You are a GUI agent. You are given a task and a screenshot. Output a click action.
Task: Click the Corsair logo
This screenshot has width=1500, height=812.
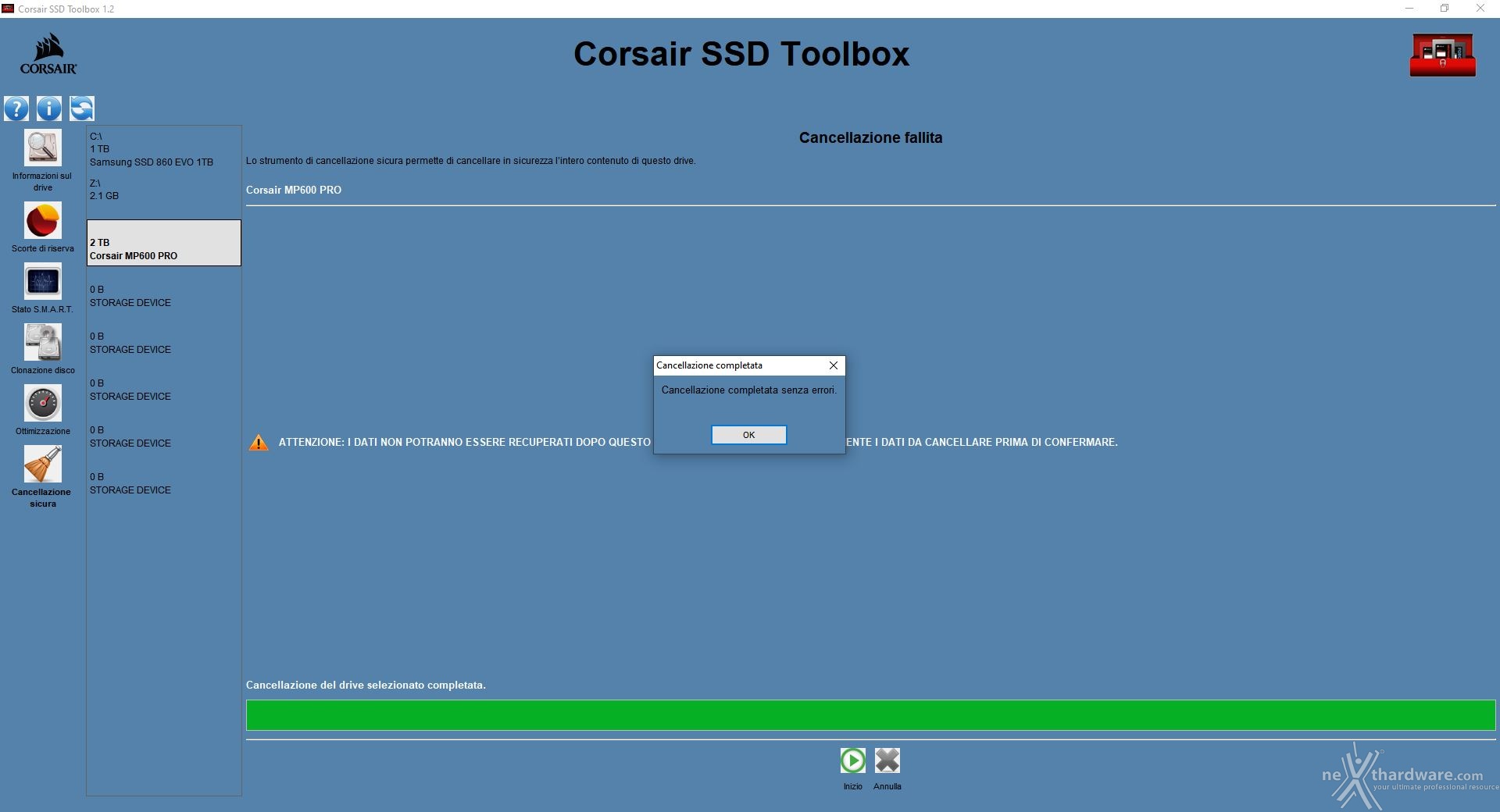(48, 53)
